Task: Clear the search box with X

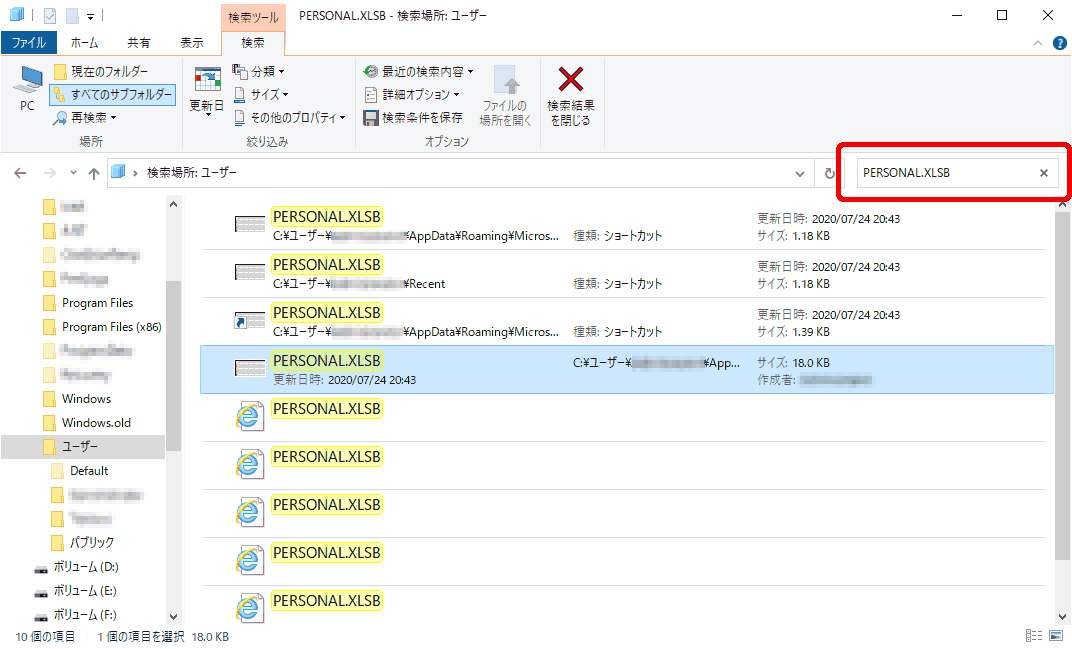Action: 1044,173
